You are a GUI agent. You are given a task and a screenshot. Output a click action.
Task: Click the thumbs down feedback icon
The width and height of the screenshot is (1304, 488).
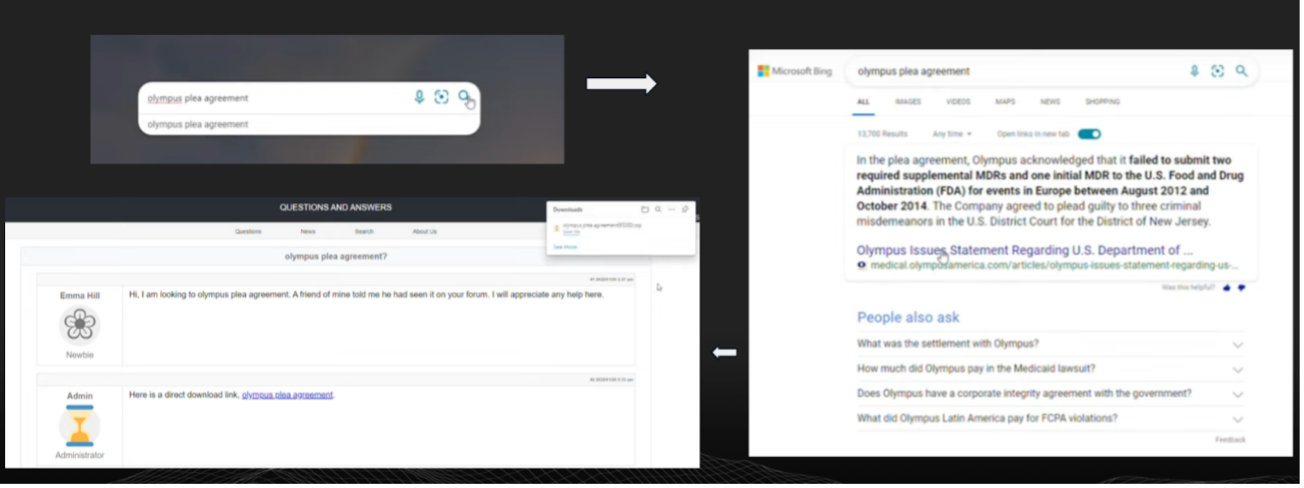[x=1242, y=288]
